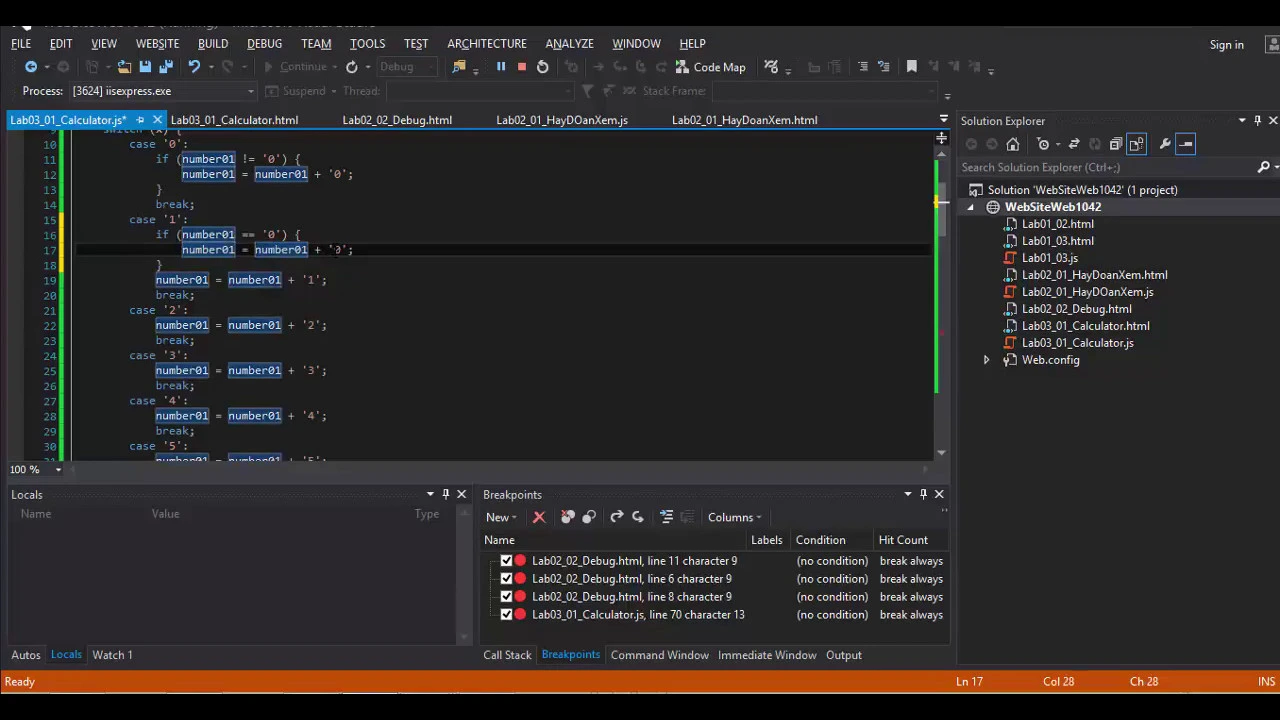Click the Locals panel vertical scrollbar
The height and width of the screenshot is (720, 1280).
[x=462, y=575]
